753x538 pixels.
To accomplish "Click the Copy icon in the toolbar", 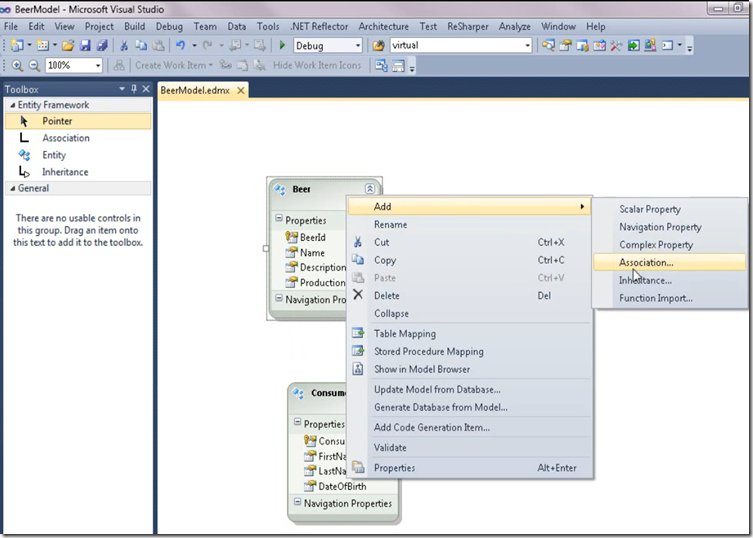I will click(x=141, y=46).
